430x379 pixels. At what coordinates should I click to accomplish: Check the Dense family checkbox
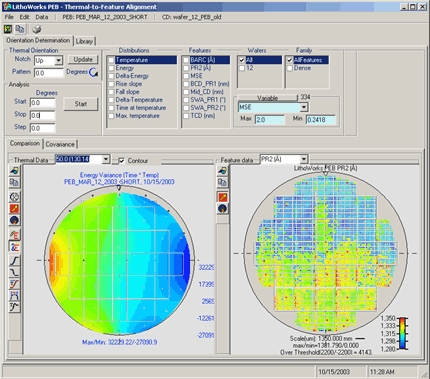pyautogui.click(x=290, y=68)
